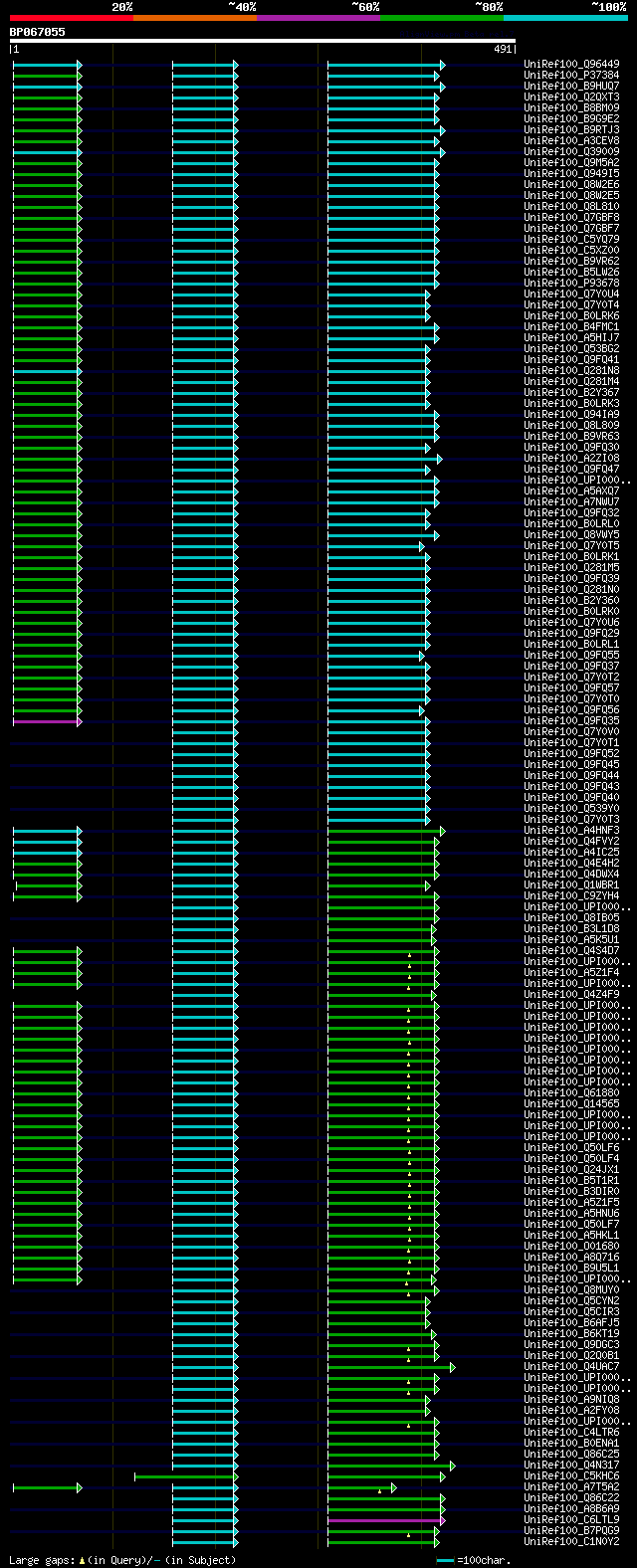This screenshot has width=637, height=1568.
Task: Click purple alignment bar in UniRef100_C6LTL9 row
Action: pos(384,1520)
